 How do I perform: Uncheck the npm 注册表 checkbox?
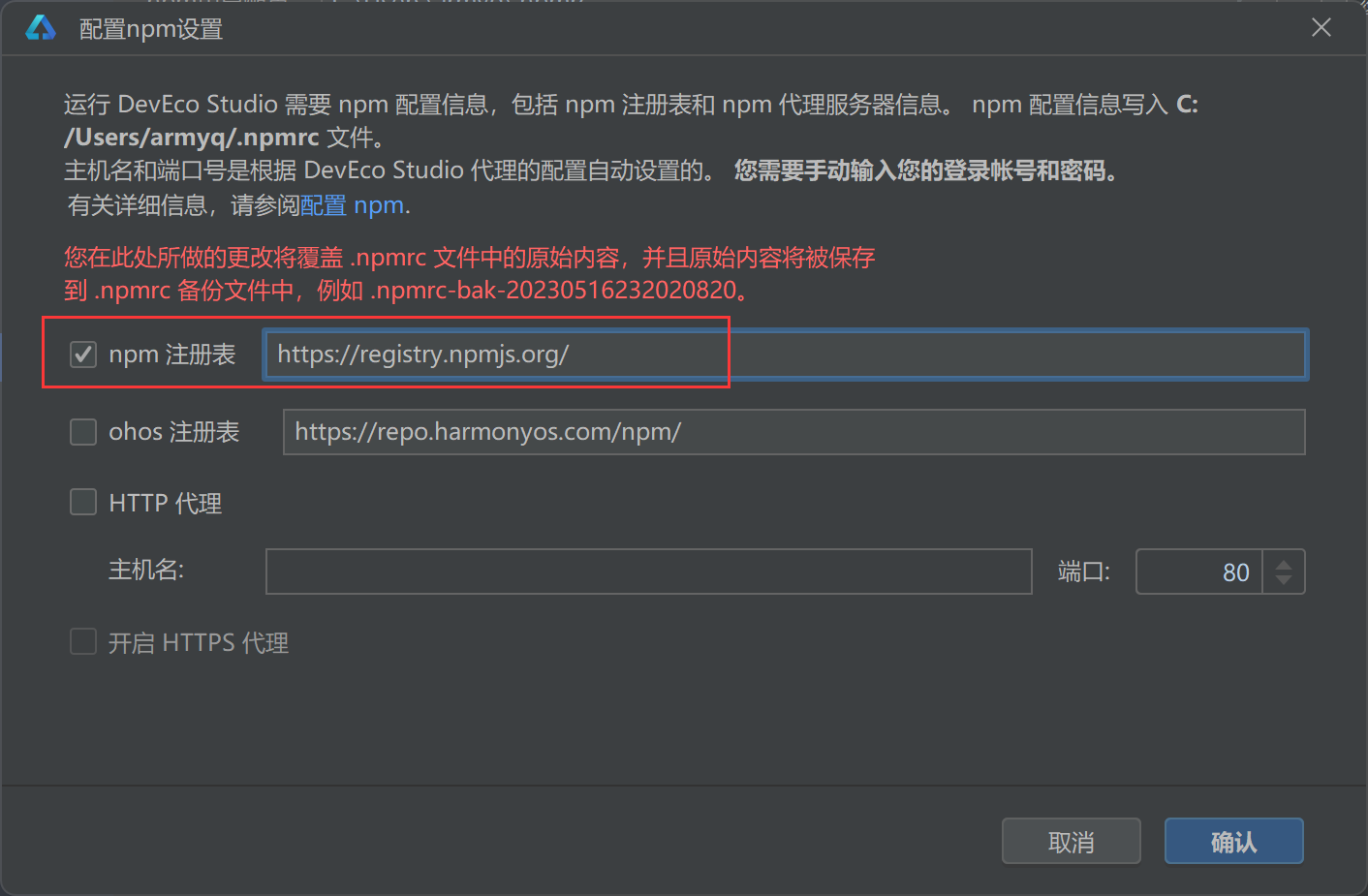(83, 355)
